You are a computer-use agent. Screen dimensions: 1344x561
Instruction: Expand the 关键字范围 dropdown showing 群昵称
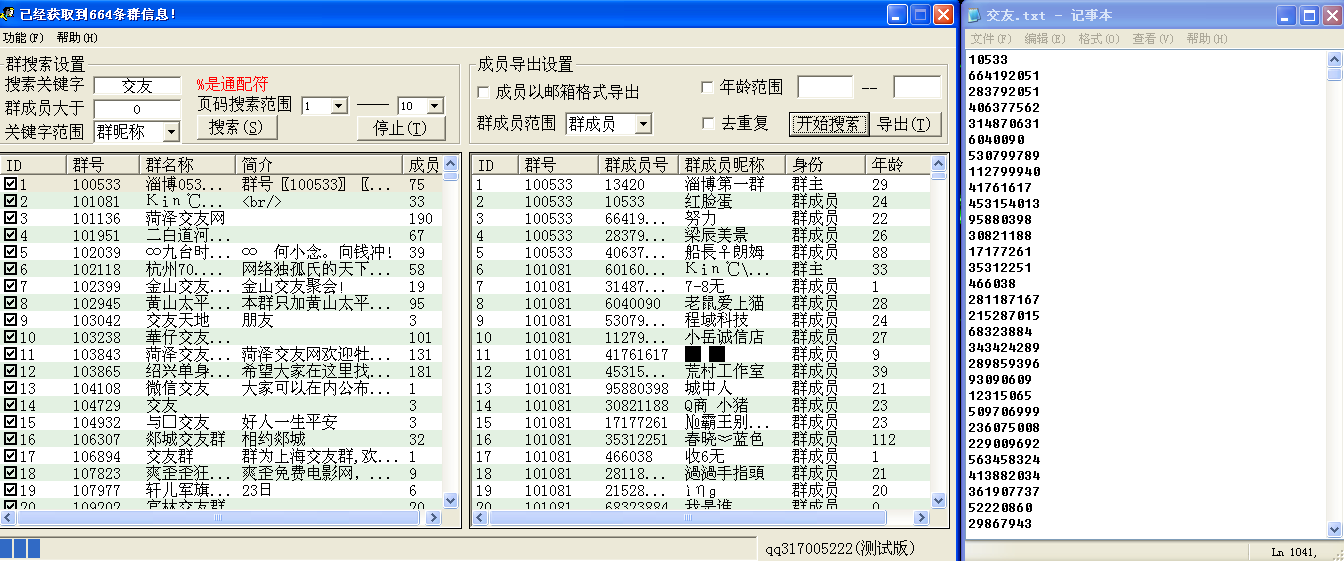pyautogui.click(x=171, y=131)
